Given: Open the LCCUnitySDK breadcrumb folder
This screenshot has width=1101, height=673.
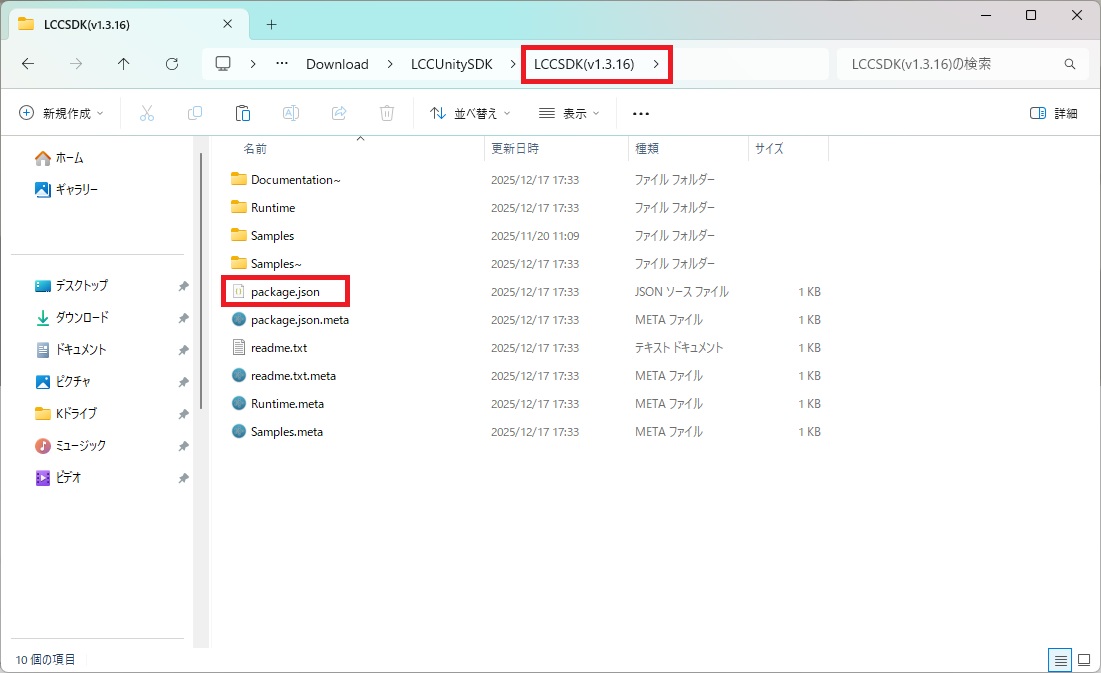Looking at the screenshot, I should tap(451, 64).
